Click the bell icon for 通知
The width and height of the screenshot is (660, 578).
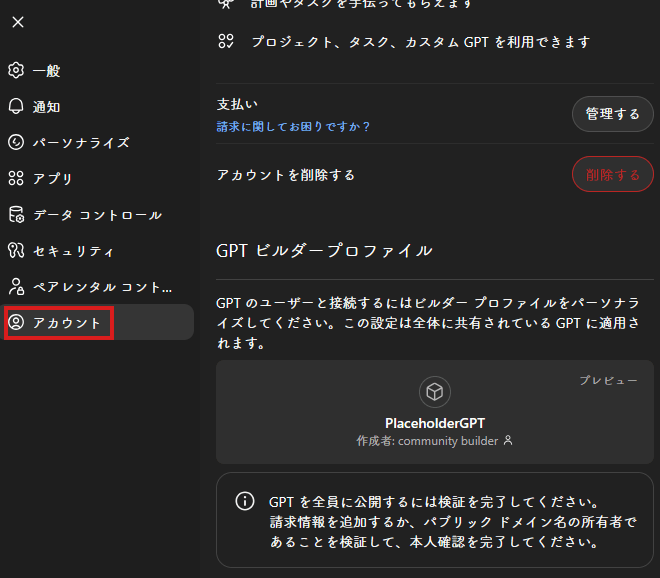click(16, 107)
